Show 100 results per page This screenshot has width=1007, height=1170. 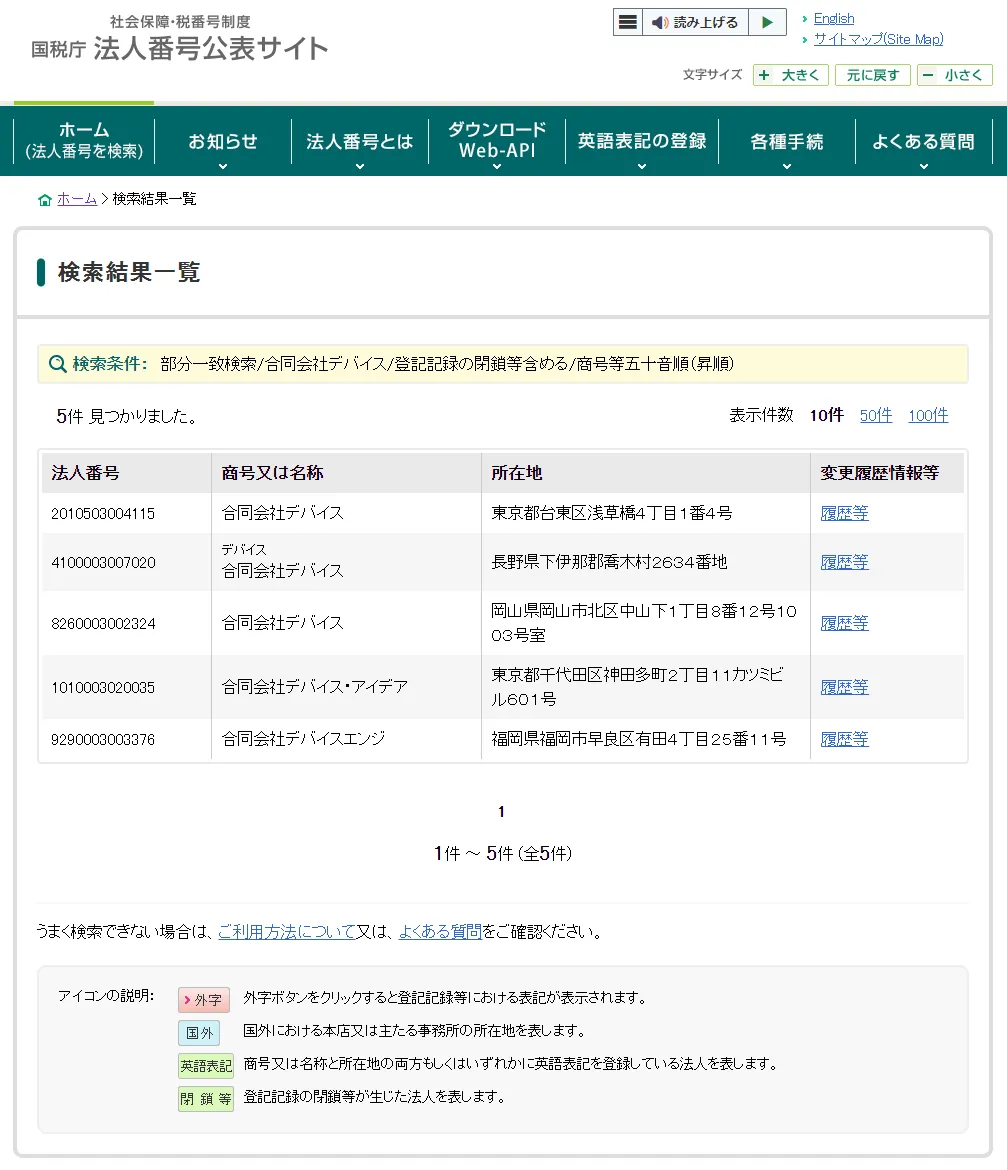click(927, 415)
